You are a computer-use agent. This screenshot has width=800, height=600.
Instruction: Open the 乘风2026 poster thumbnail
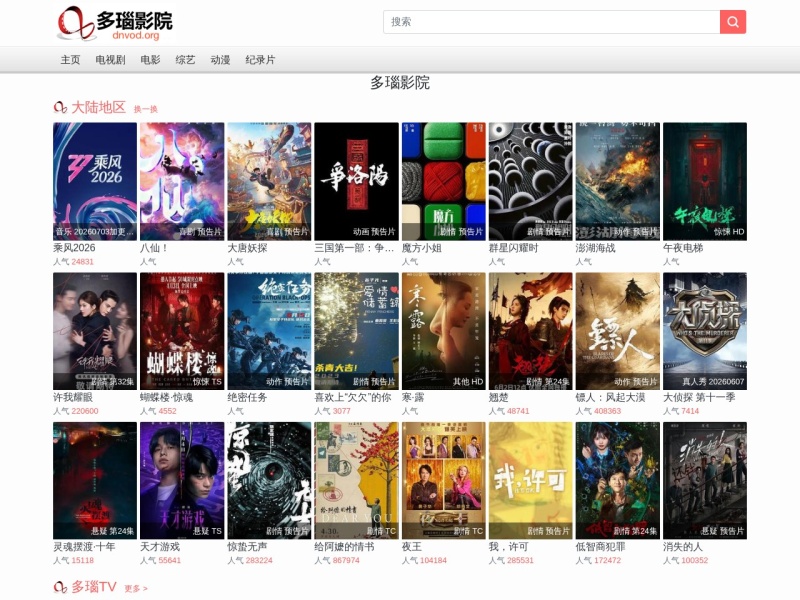95,181
